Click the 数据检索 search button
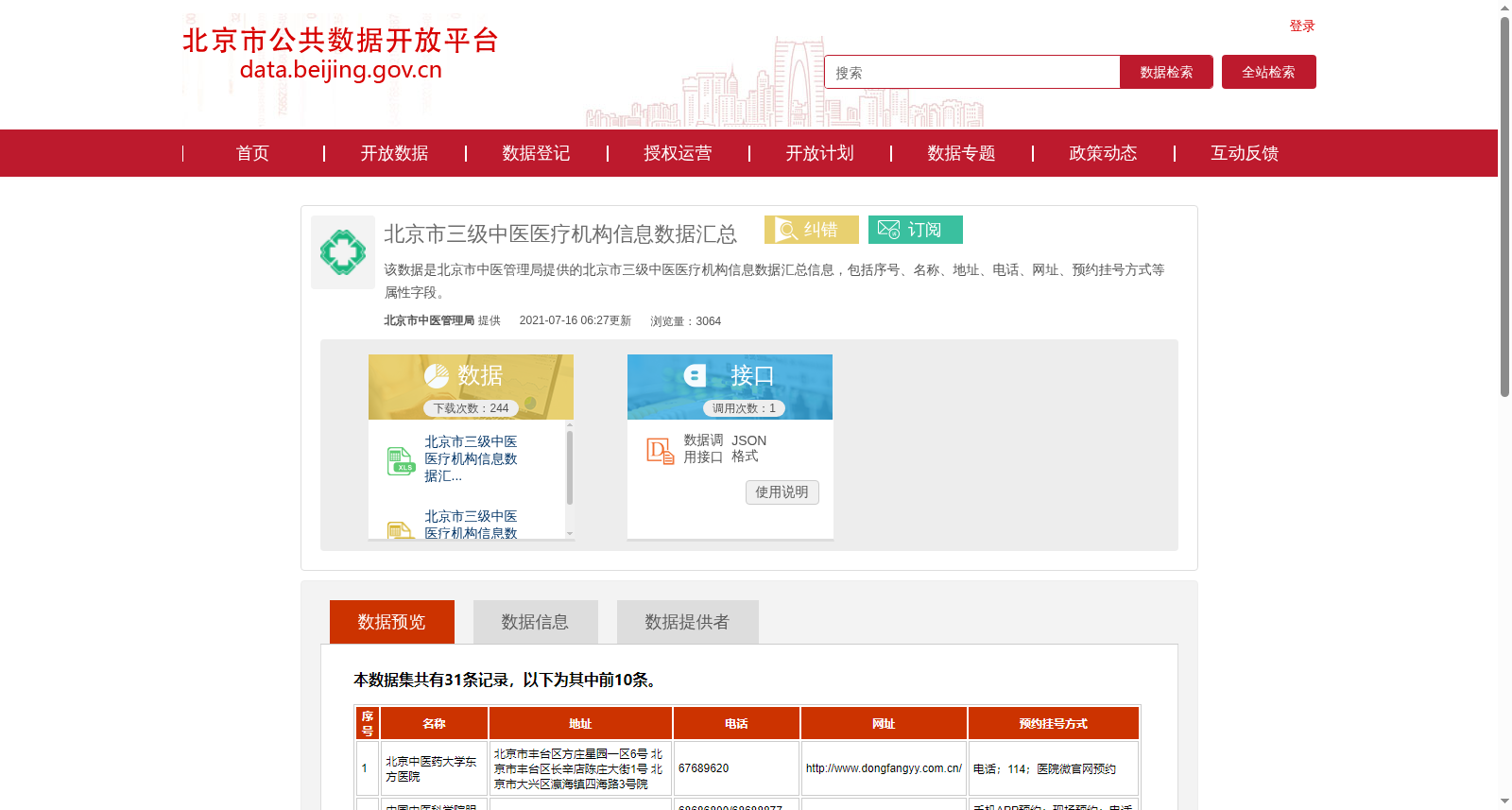 coord(1166,72)
